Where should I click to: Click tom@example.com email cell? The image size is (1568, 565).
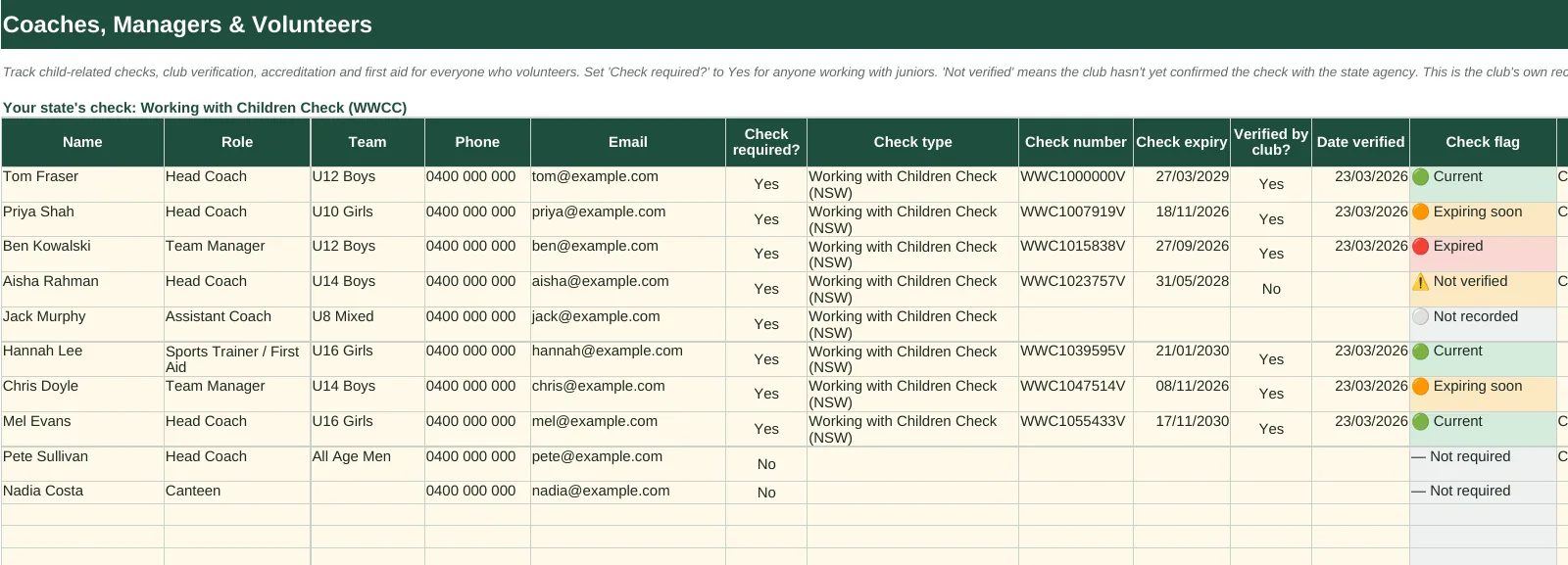[x=628, y=184]
